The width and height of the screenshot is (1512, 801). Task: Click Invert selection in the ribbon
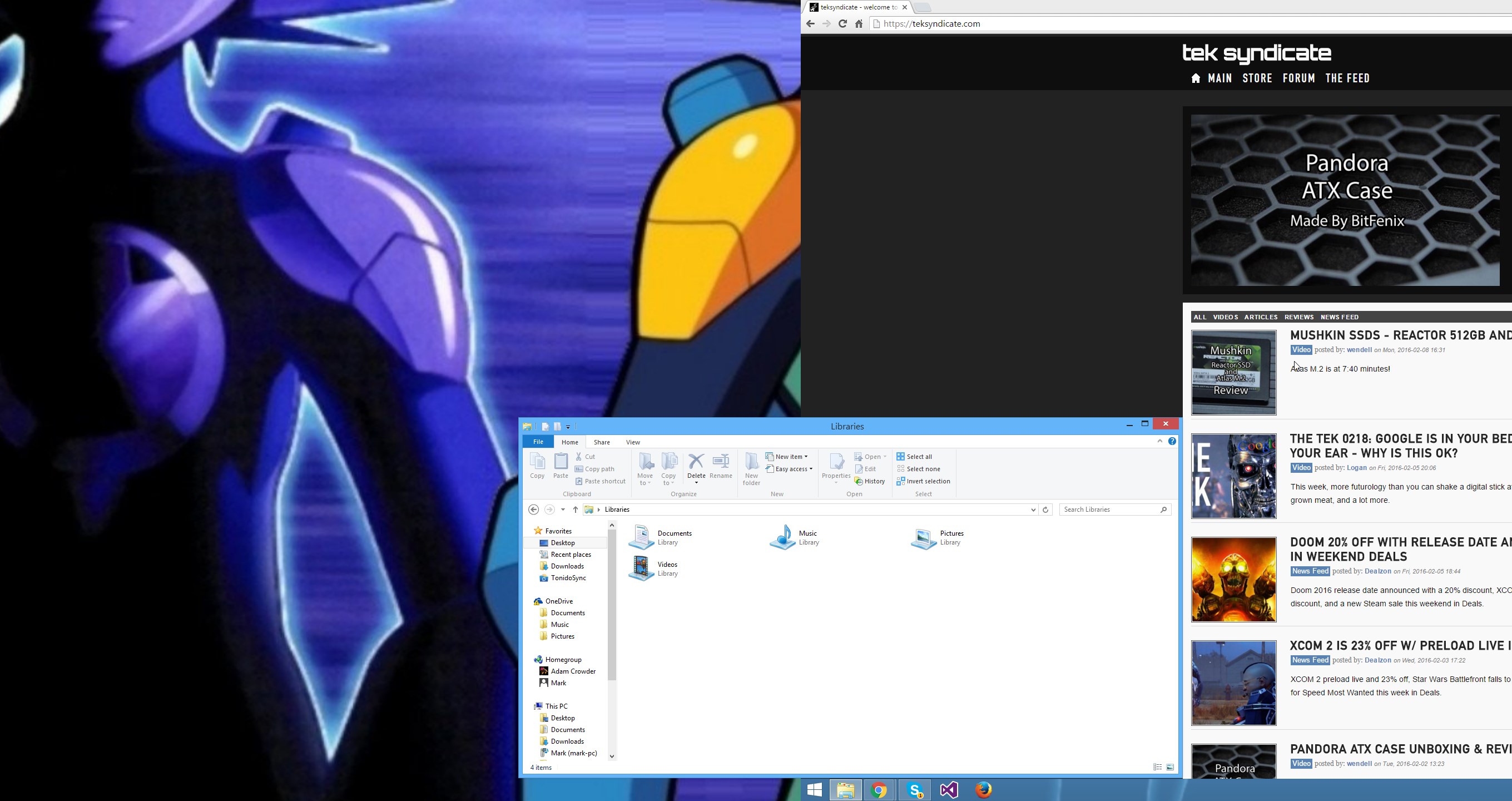point(923,481)
